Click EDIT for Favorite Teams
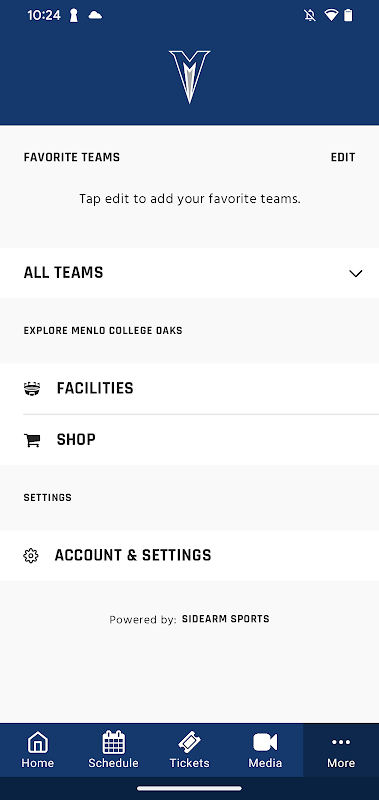This screenshot has width=379, height=800. [343, 157]
